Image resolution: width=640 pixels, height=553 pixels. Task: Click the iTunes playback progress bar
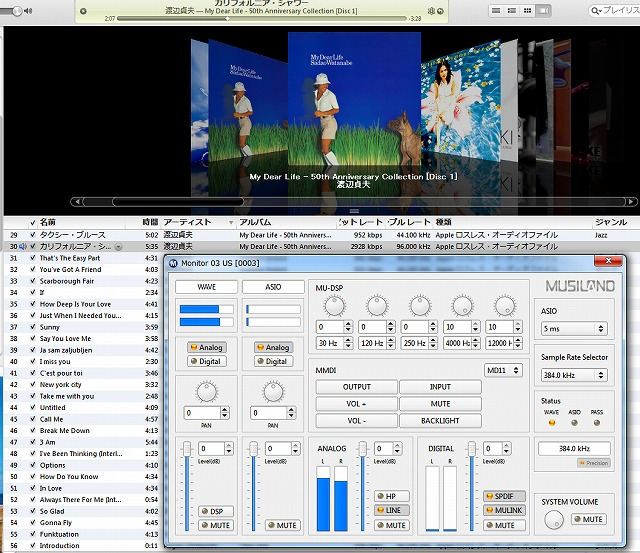click(x=262, y=18)
